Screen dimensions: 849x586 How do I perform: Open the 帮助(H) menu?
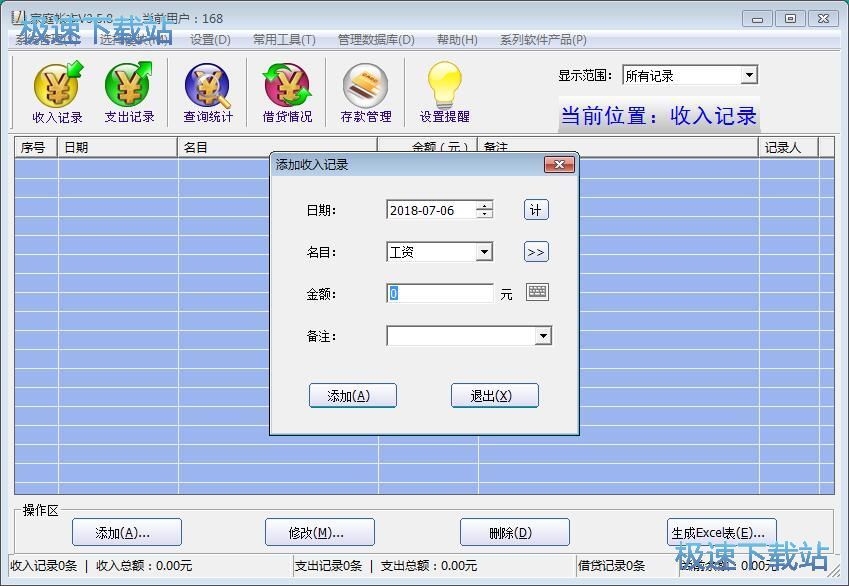pos(457,40)
